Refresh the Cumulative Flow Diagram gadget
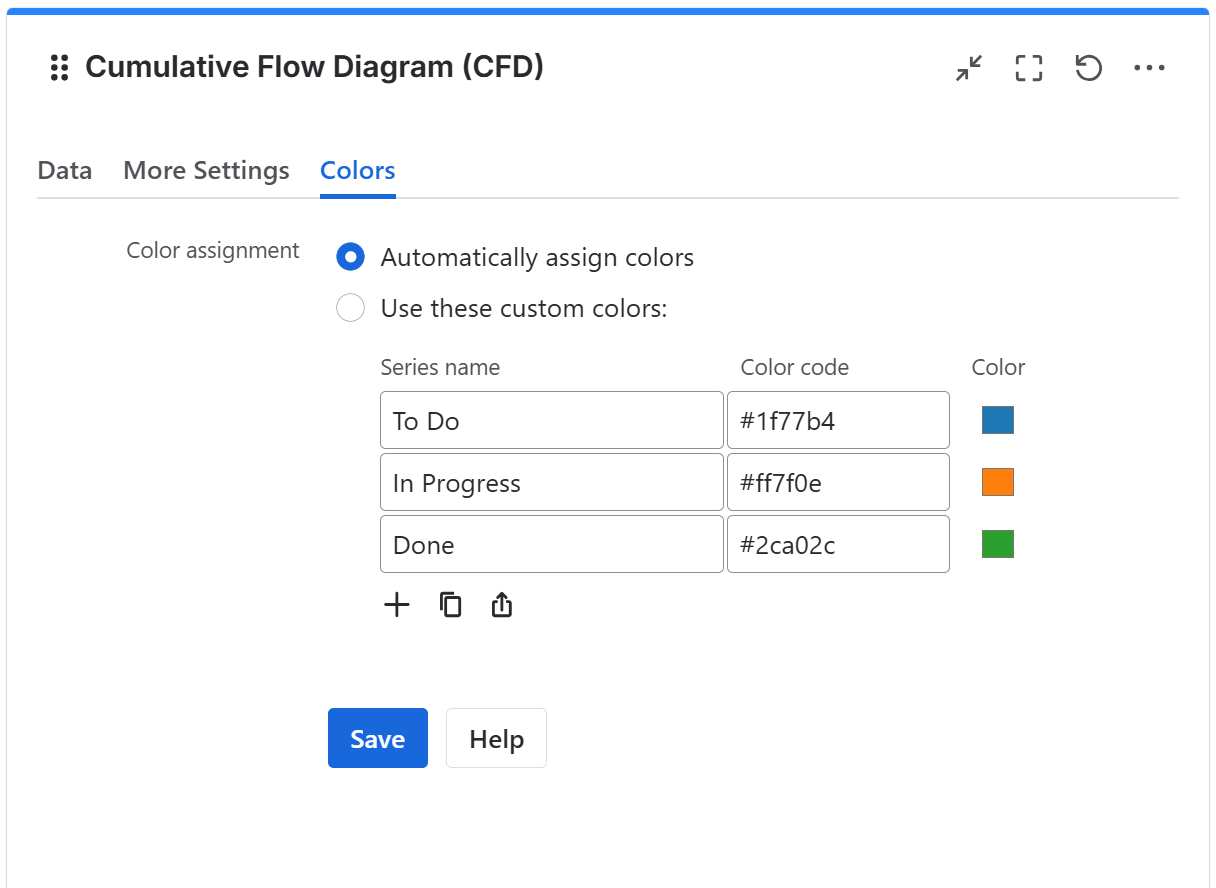Image resolution: width=1216 pixels, height=888 pixels. [1088, 68]
